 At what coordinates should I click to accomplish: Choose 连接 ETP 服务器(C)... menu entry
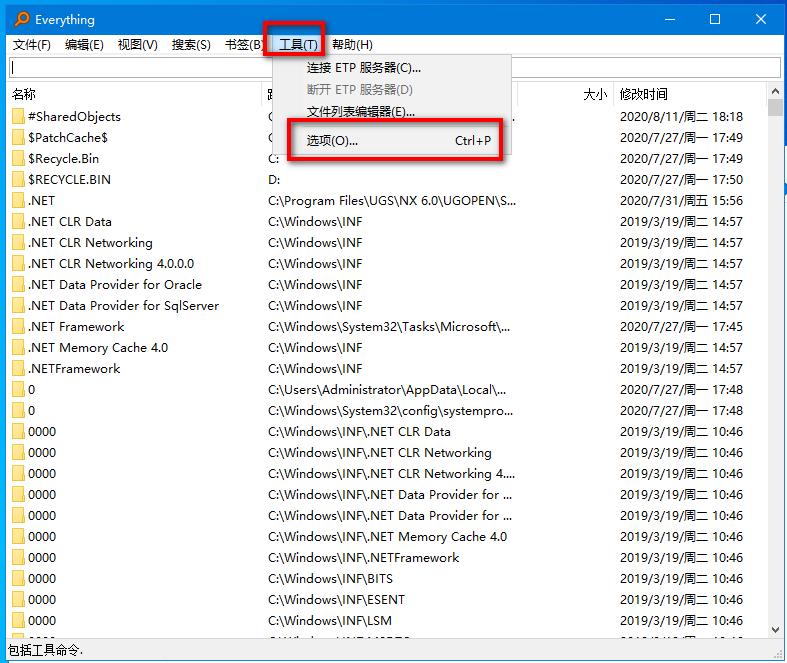(391, 68)
